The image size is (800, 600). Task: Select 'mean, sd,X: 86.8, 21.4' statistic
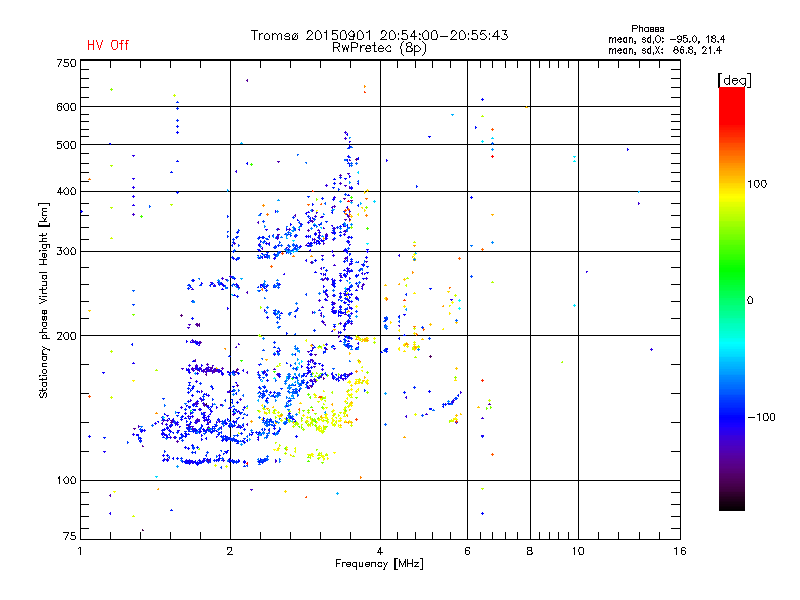click(665, 50)
